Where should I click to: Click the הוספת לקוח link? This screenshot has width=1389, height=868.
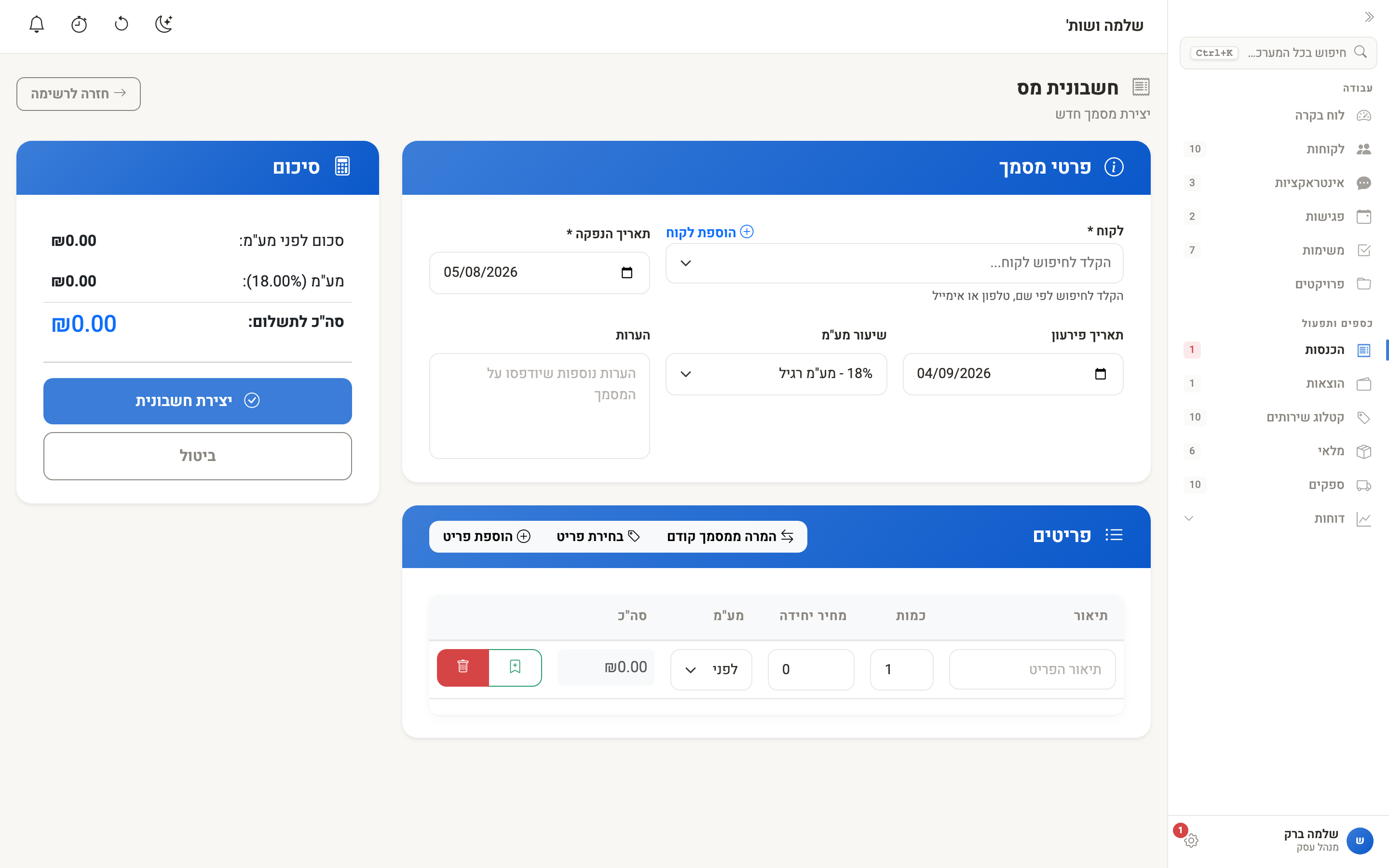click(x=709, y=232)
